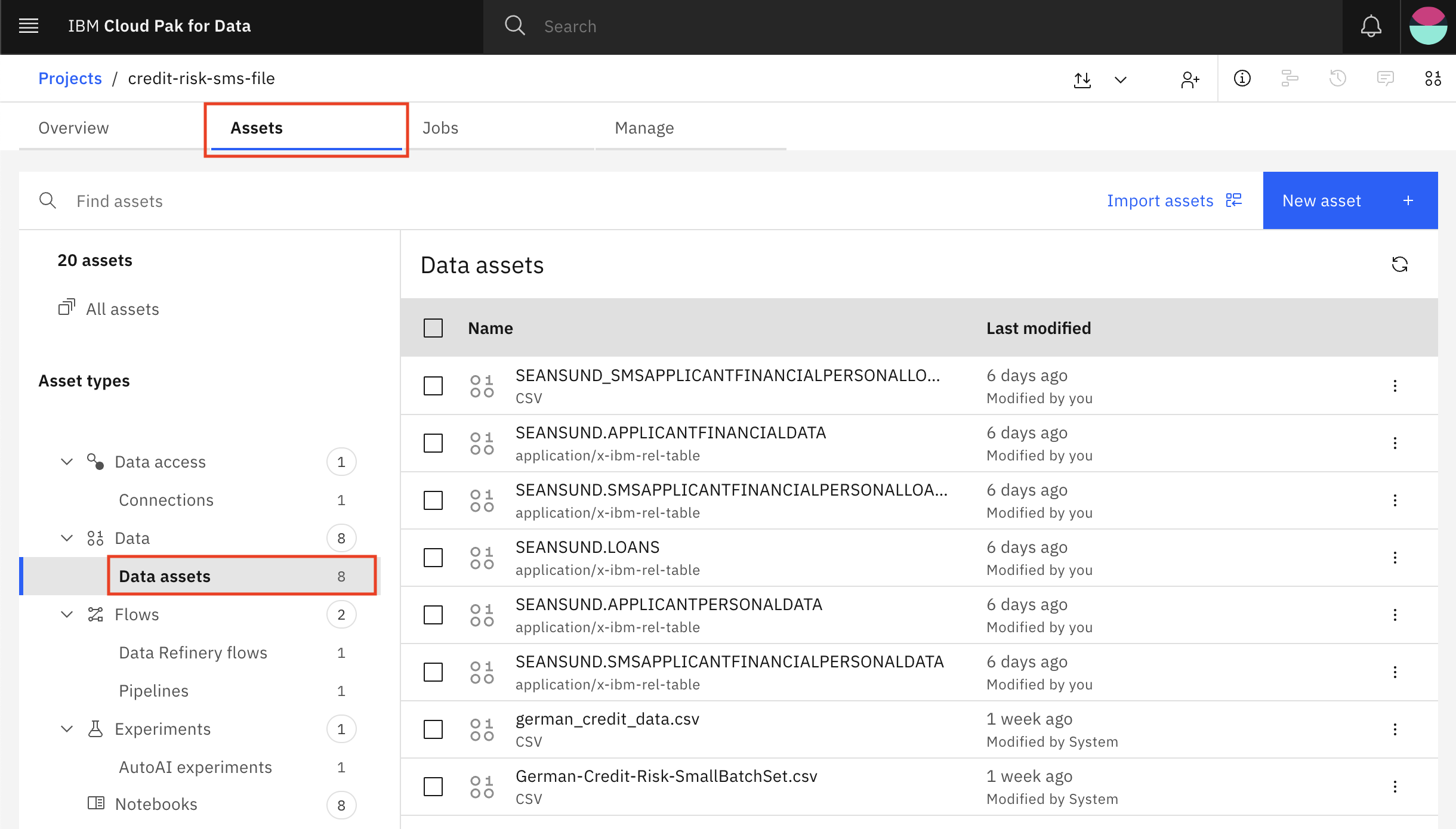The width and height of the screenshot is (1456, 829).
Task: Click the Find assets search field
Action: [x=119, y=201]
